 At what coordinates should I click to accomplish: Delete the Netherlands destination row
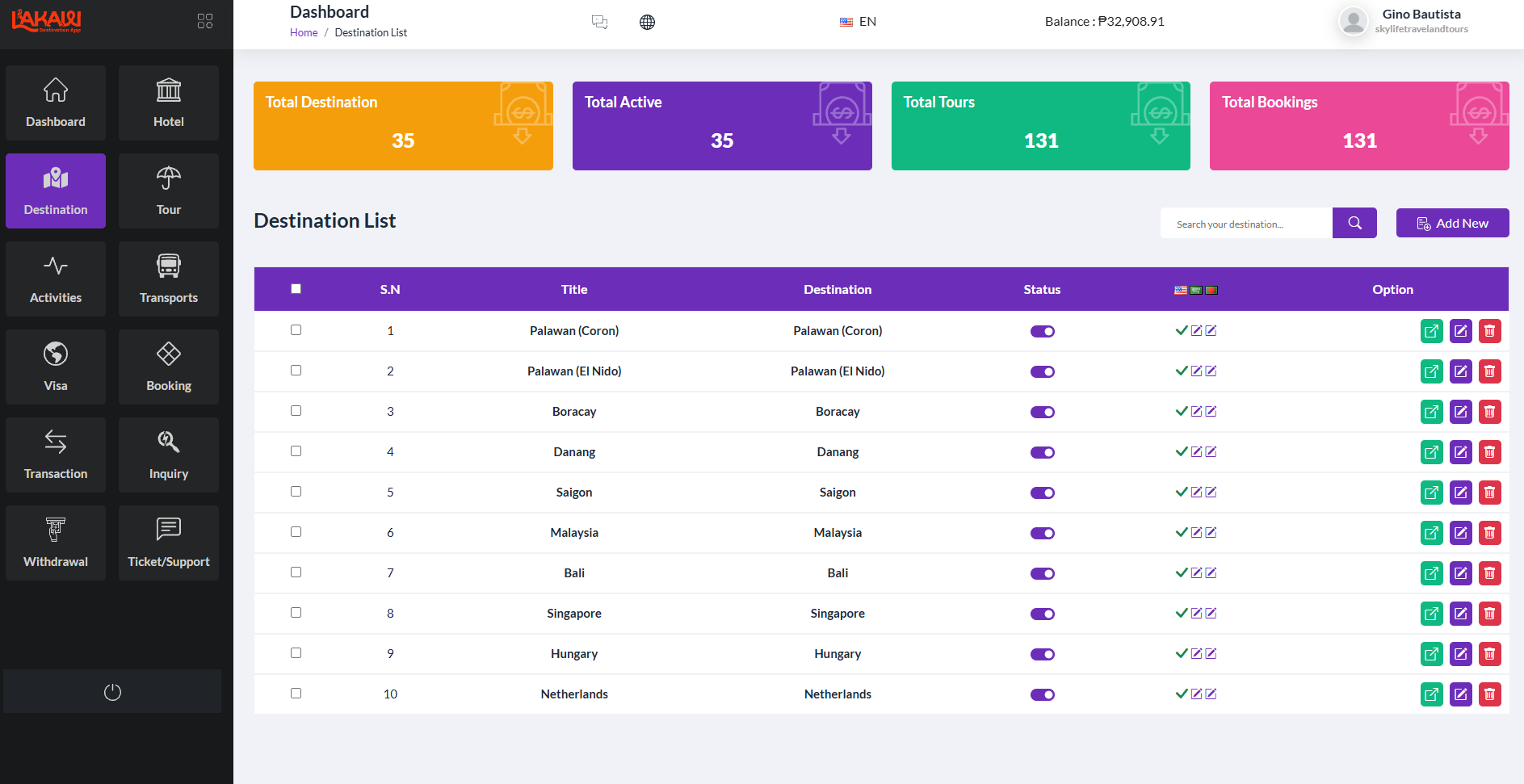(1489, 694)
